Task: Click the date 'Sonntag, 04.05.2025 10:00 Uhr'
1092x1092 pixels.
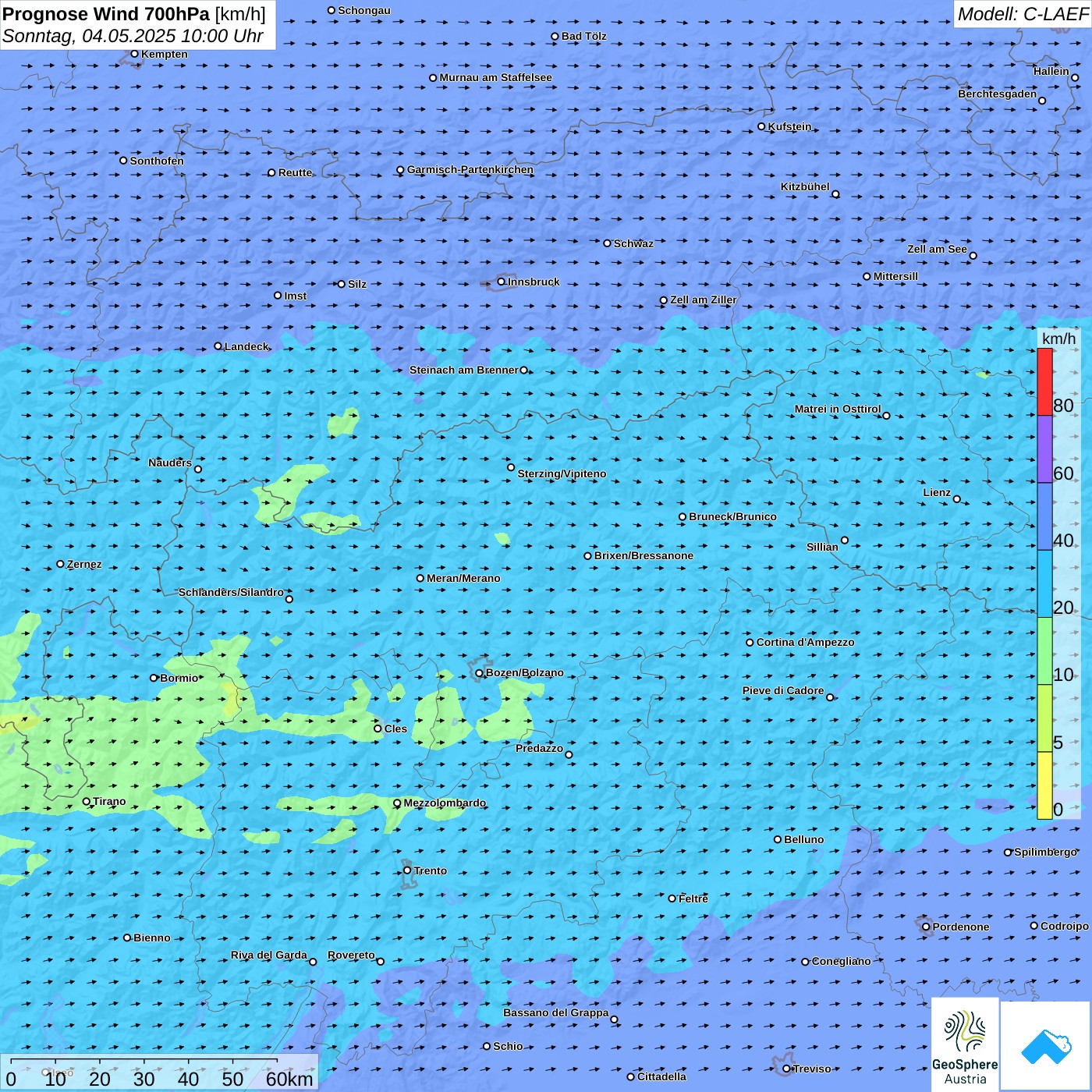Action: pyautogui.click(x=133, y=36)
